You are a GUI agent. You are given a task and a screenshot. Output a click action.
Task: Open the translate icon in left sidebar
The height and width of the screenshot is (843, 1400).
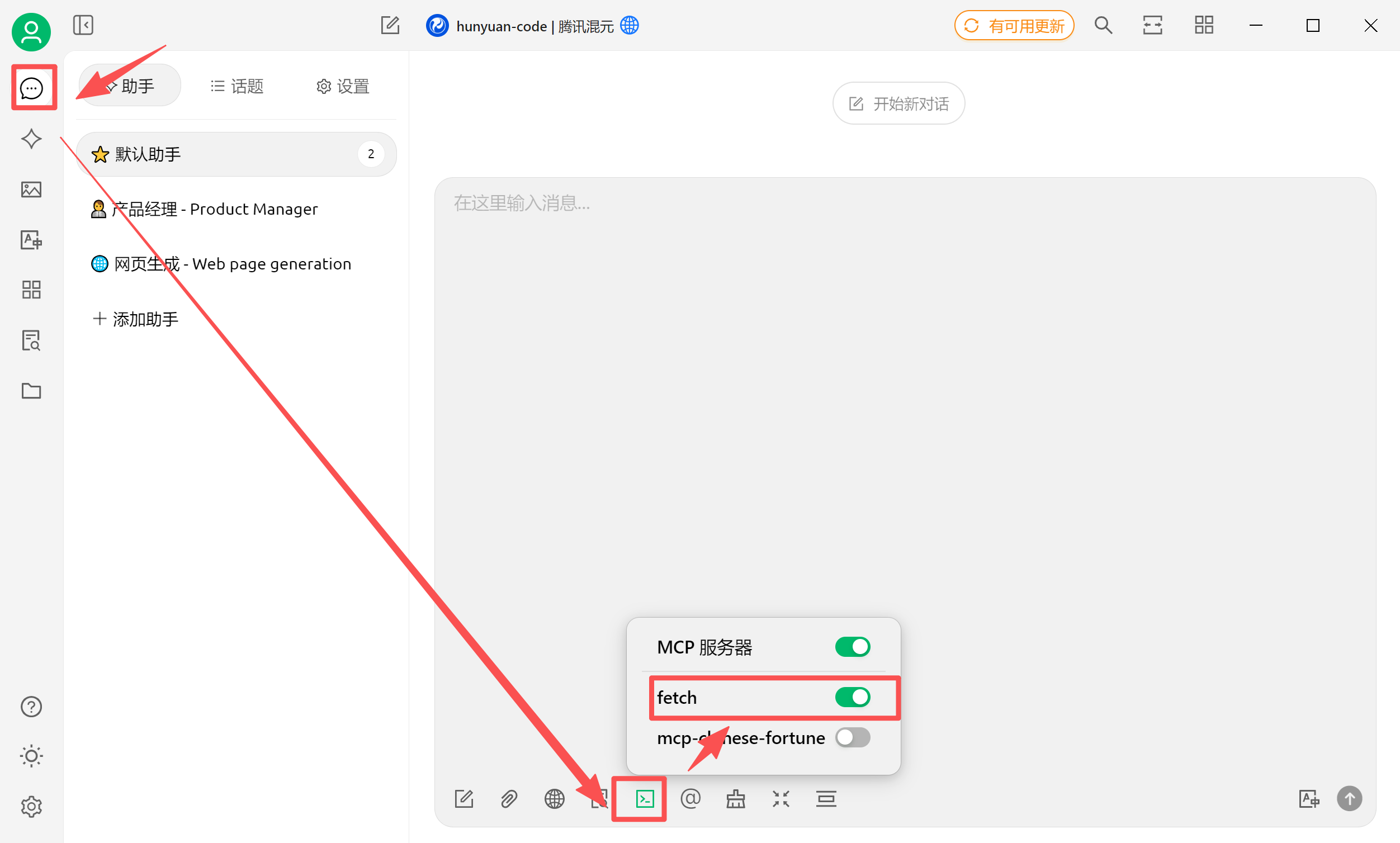31,240
